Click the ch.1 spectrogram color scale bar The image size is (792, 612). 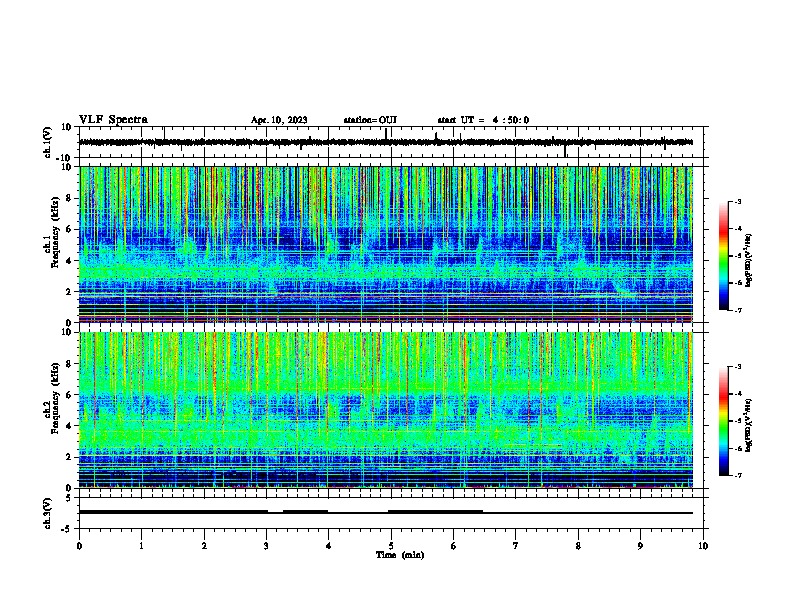click(x=724, y=256)
